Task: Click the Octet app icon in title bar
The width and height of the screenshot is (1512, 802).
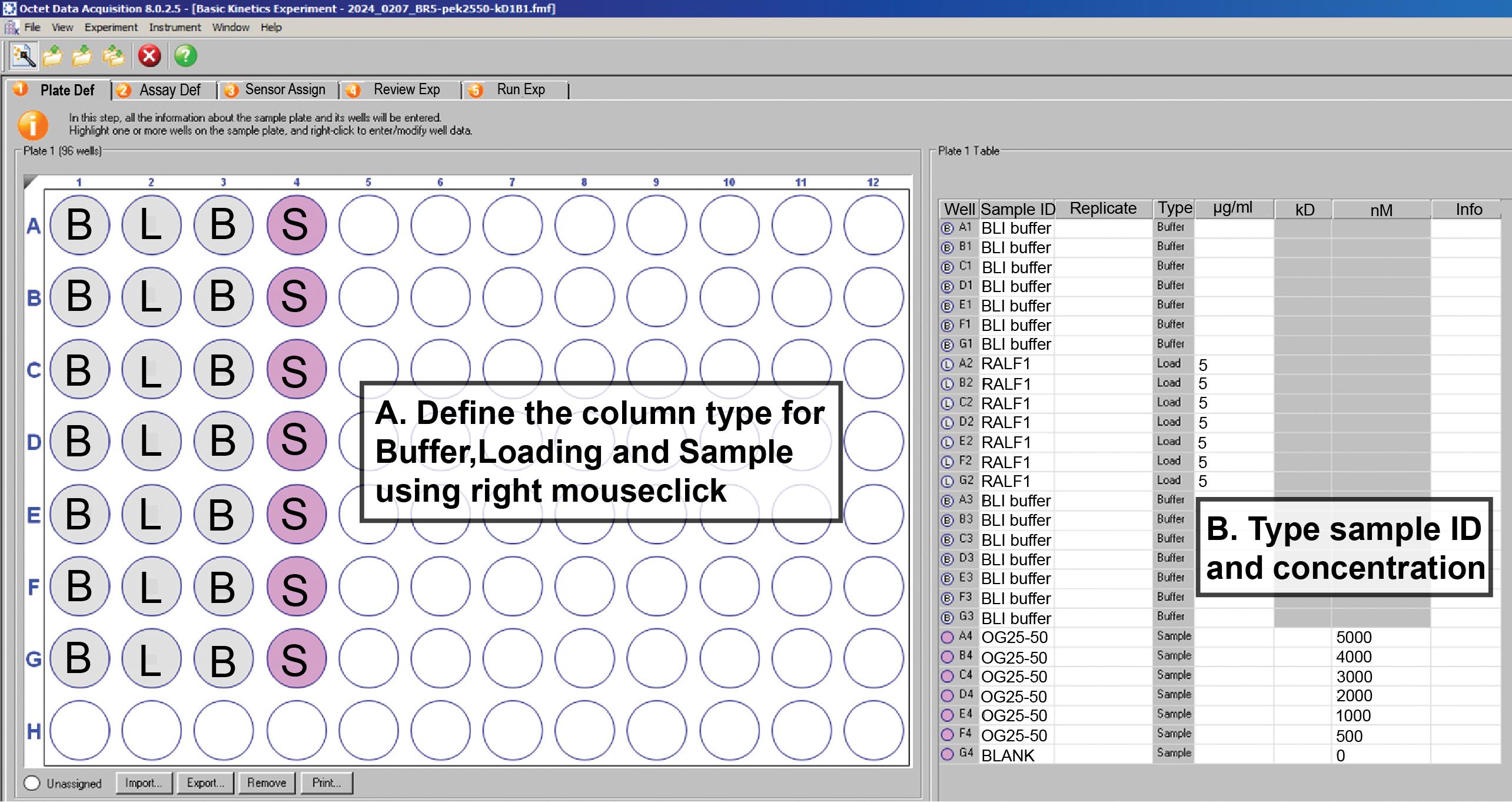Action: click(9, 8)
